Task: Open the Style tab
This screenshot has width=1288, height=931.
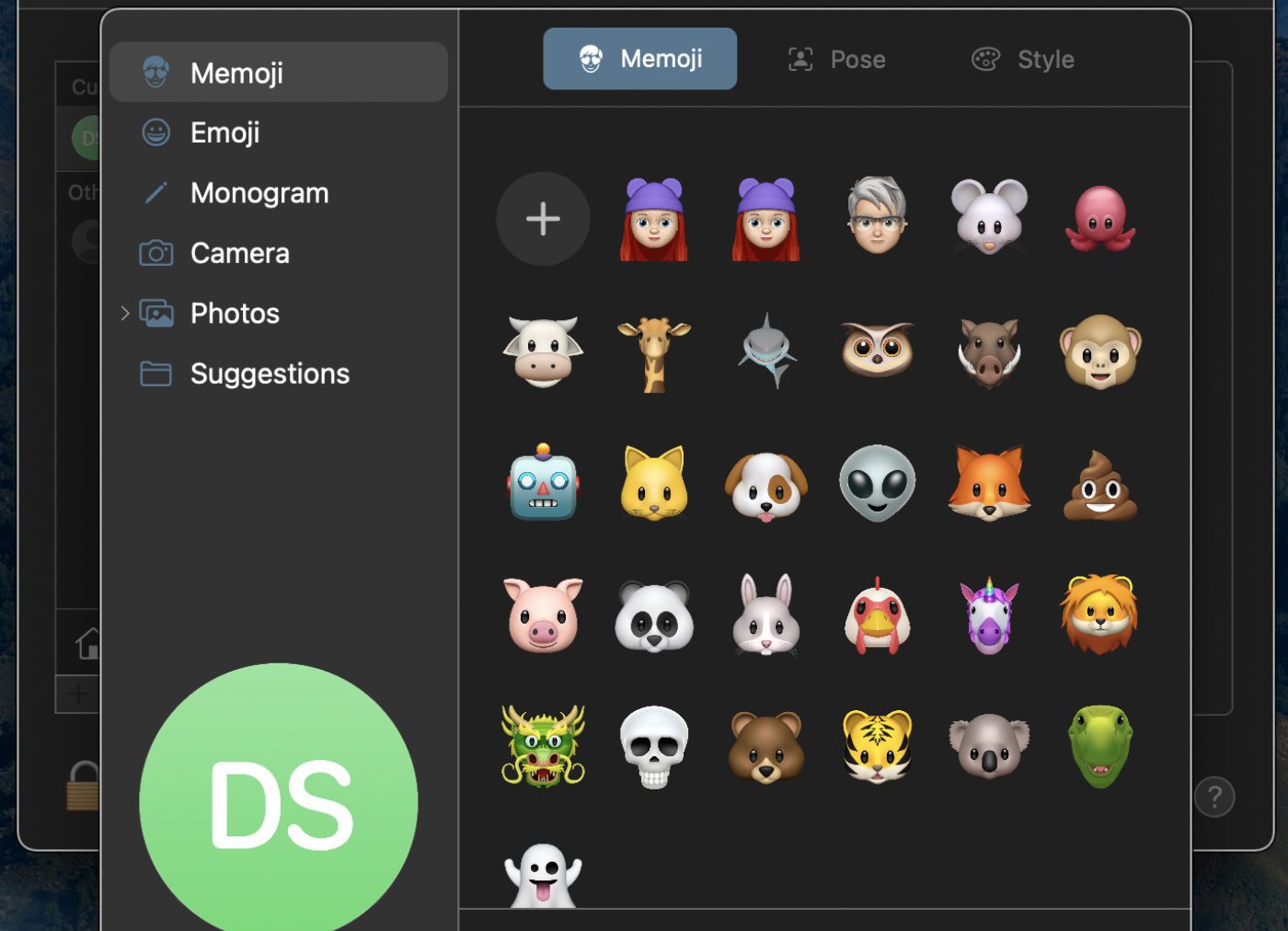Action: click(x=1023, y=60)
